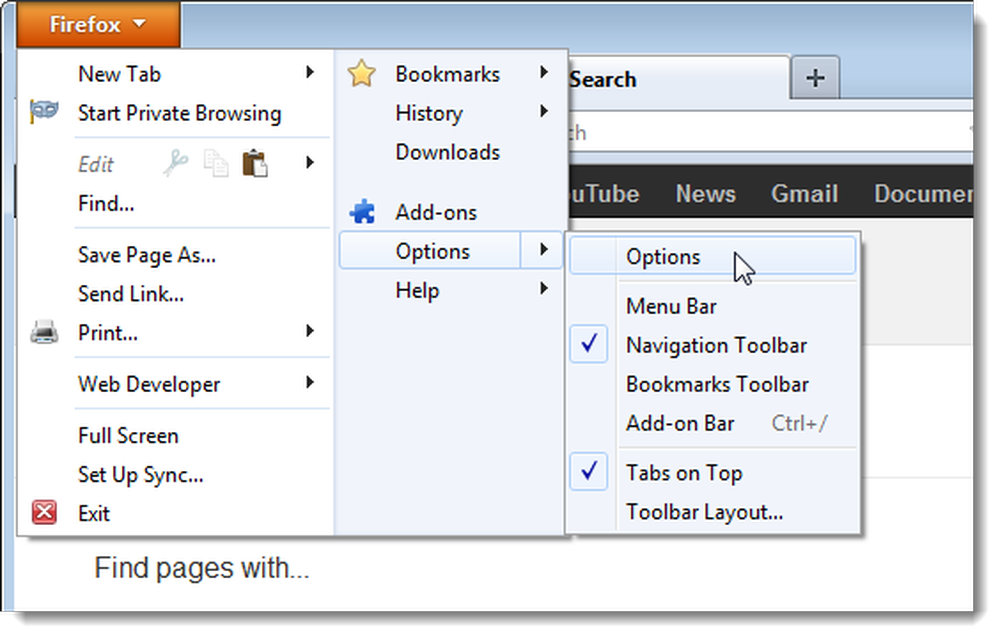Click the printer icon beside Print

click(44, 332)
